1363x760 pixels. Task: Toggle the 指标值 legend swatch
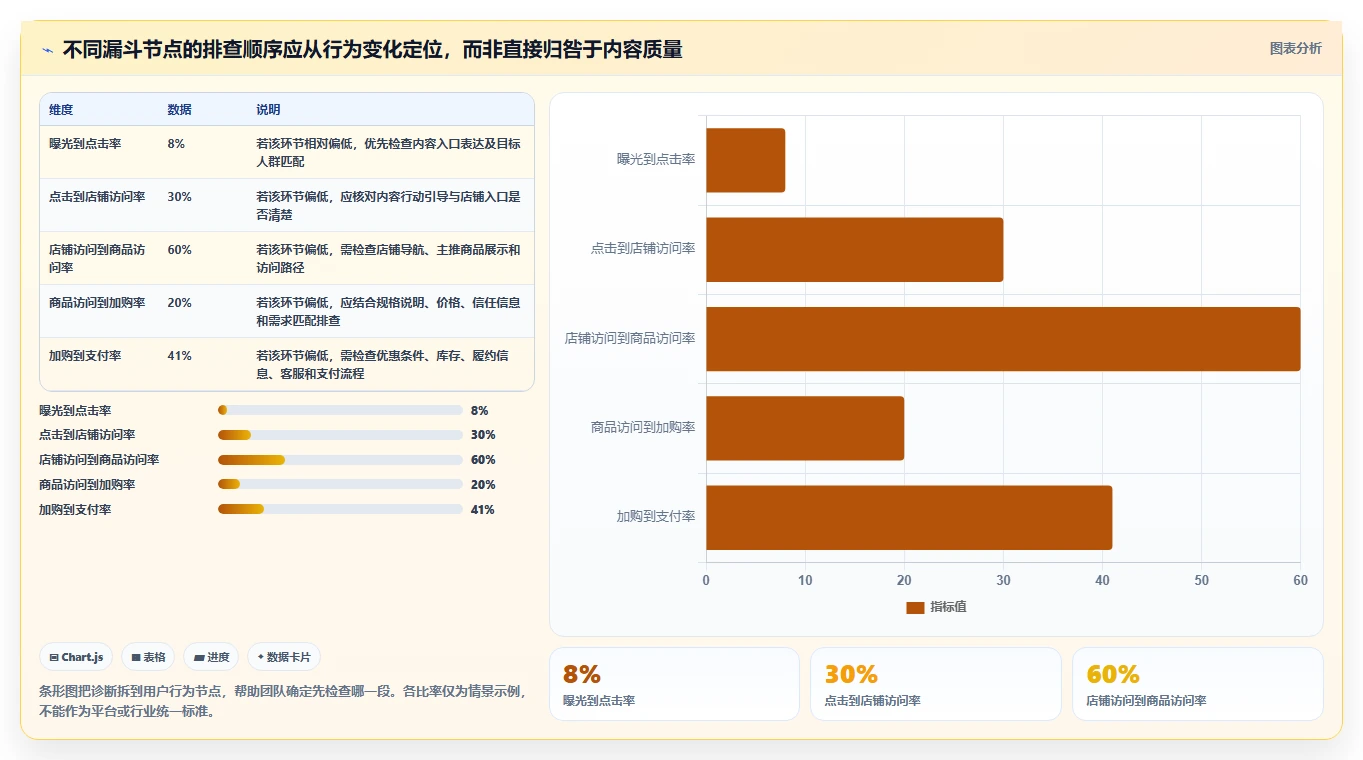point(915,607)
